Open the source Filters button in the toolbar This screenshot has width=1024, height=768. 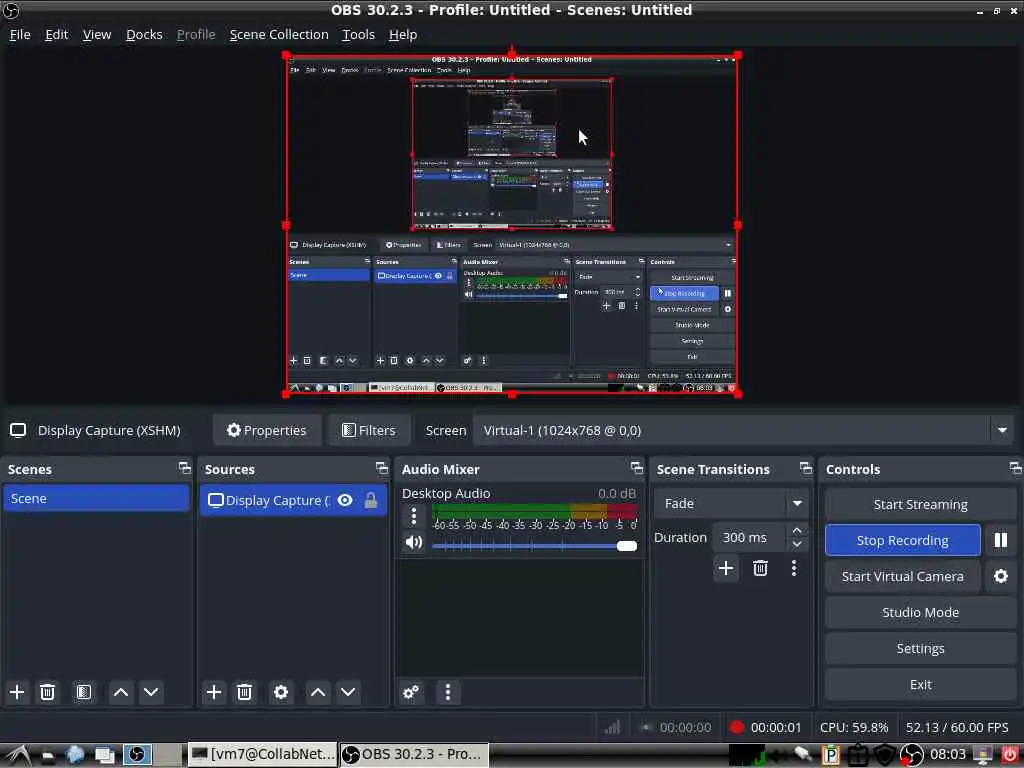tap(369, 430)
